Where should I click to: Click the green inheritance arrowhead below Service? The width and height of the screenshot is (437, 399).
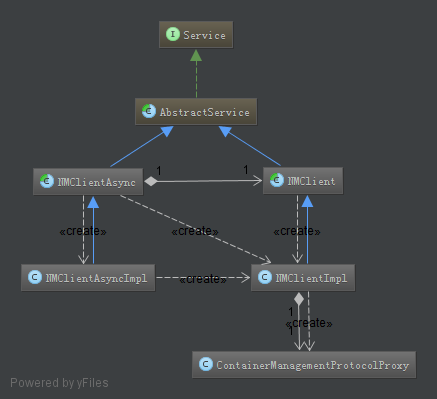tap(196, 55)
